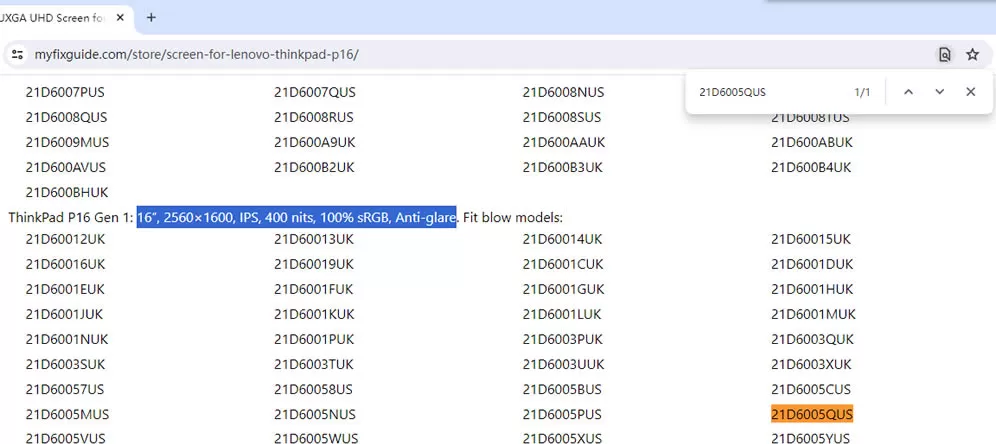Click model number 21D6009MUS

pos(67,143)
